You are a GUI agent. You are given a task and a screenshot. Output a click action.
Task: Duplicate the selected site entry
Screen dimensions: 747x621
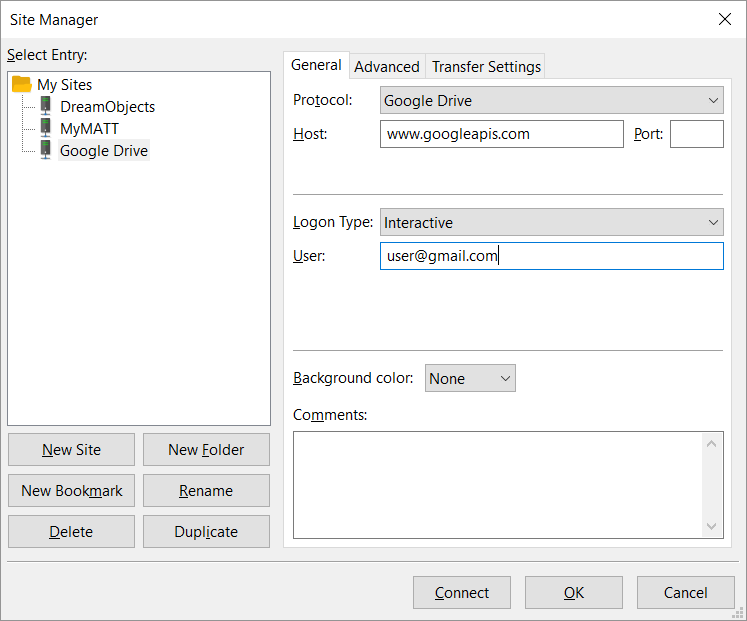coord(206,532)
